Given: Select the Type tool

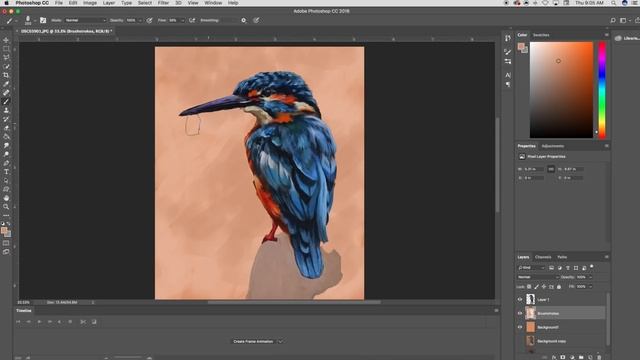Looking at the screenshot, I should click(6, 172).
